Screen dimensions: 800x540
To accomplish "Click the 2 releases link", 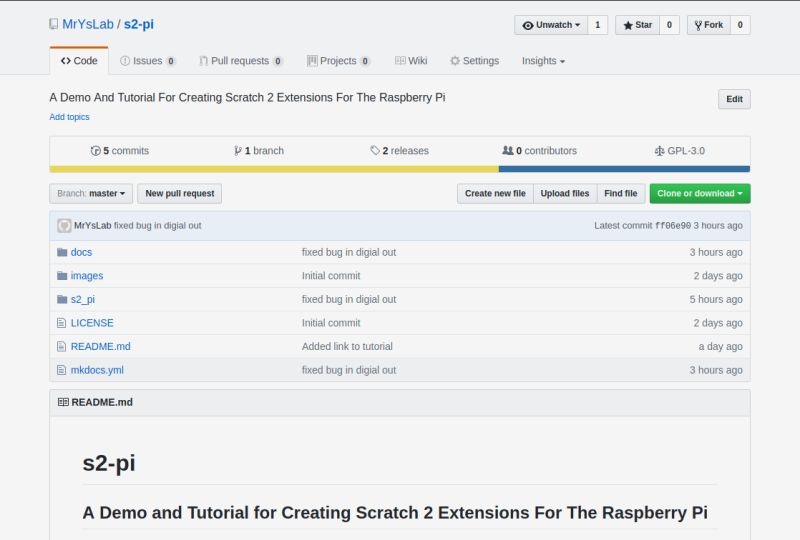I will point(399,151).
